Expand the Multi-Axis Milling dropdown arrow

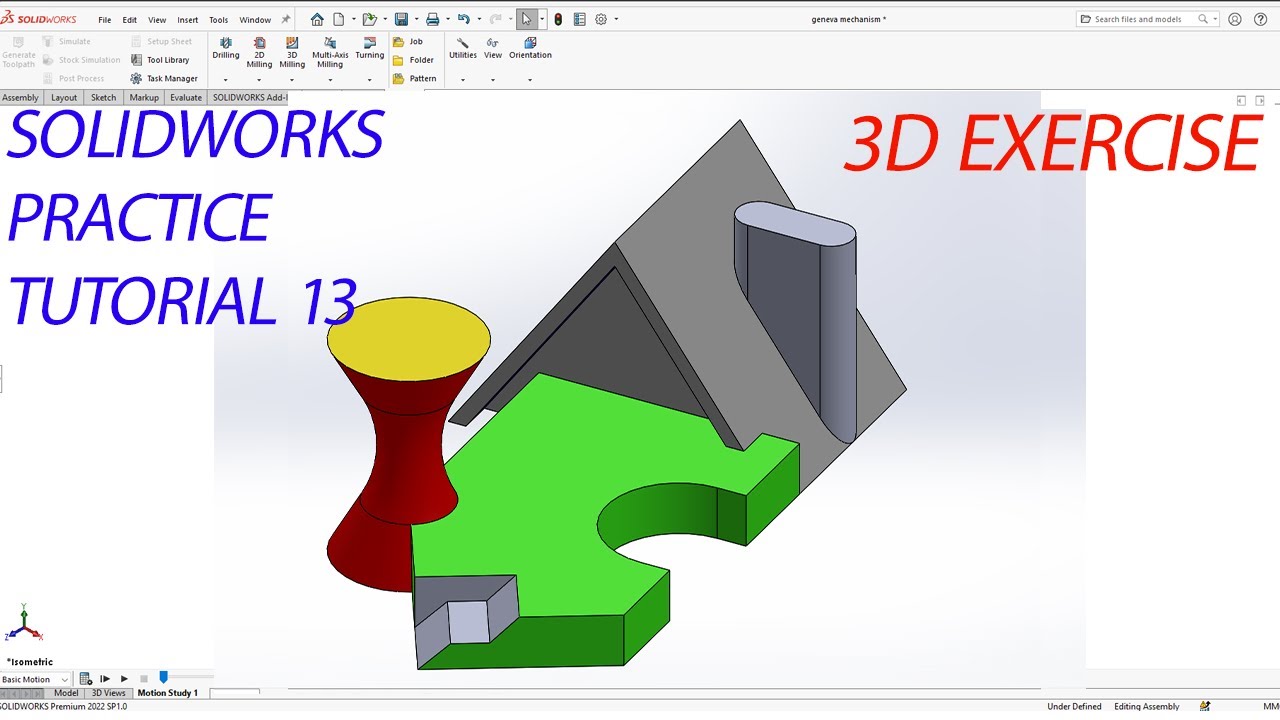tap(330, 80)
